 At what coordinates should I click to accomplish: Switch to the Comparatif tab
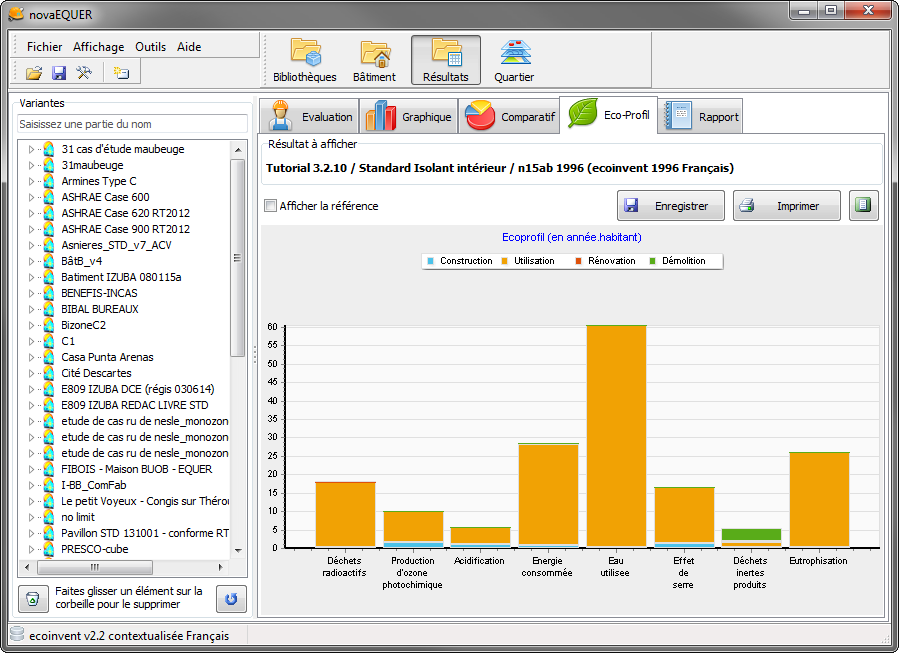pyautogui.click(x=509, y=116)
